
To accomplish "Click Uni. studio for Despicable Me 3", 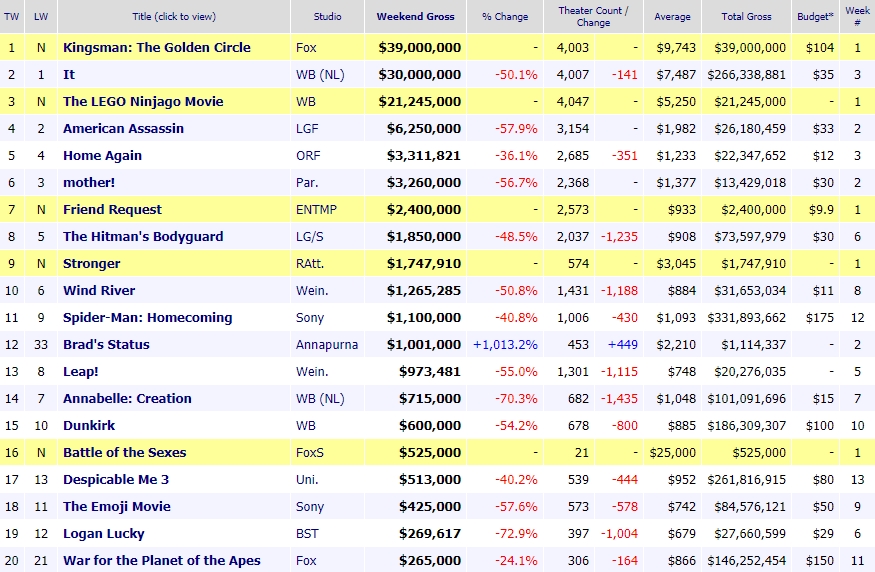I will point(307,479).
